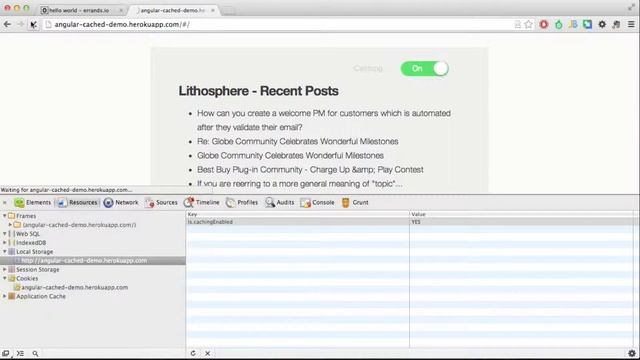
Task: Open the Chrome hamburger menu
Action: 631,24
